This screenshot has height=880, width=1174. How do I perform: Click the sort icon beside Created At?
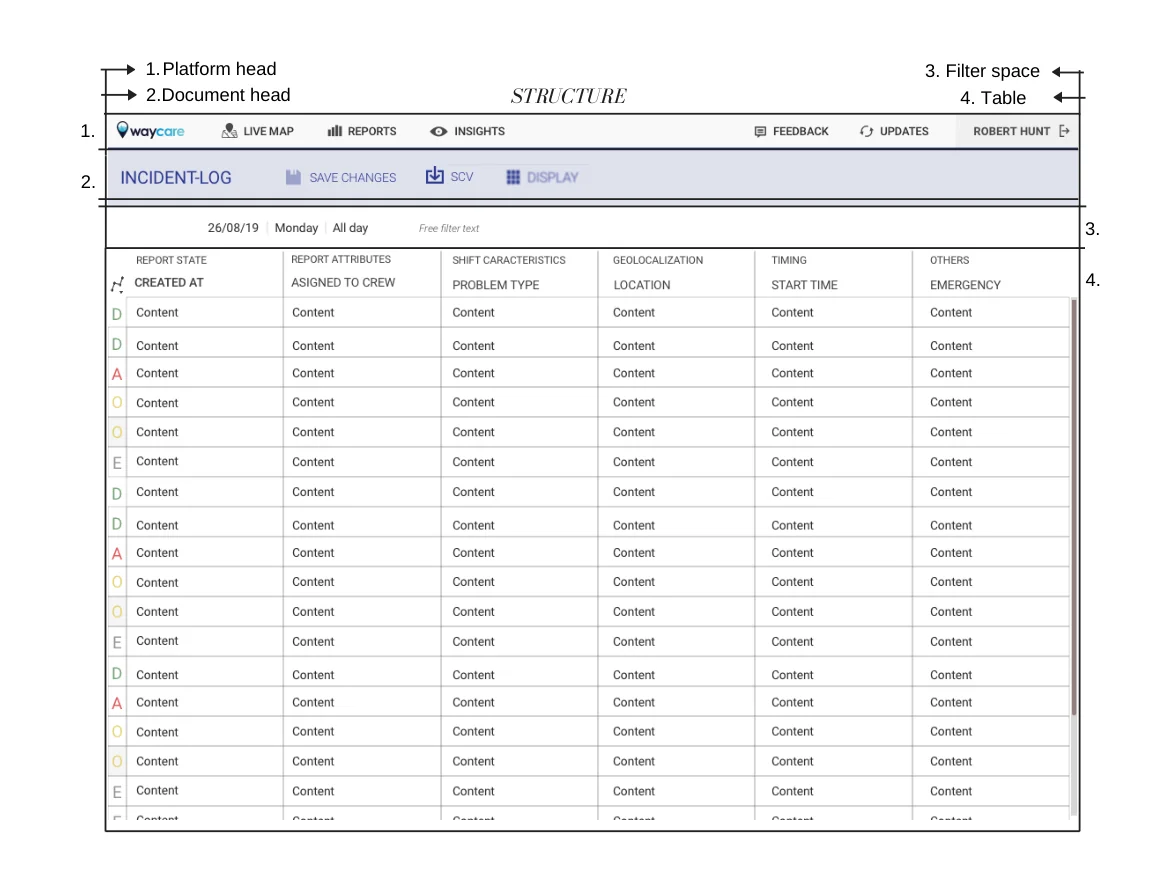coord(118,285)
